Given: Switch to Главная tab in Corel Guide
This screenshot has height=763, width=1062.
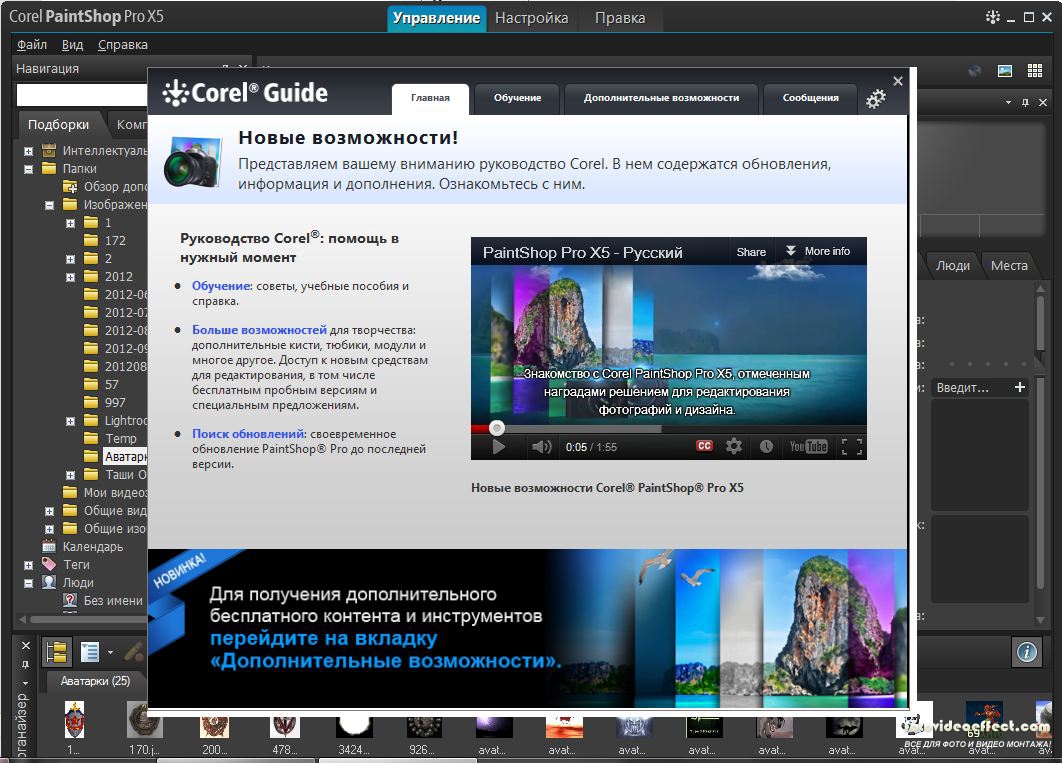Looking at the screenshot, I should coord(430,99).
